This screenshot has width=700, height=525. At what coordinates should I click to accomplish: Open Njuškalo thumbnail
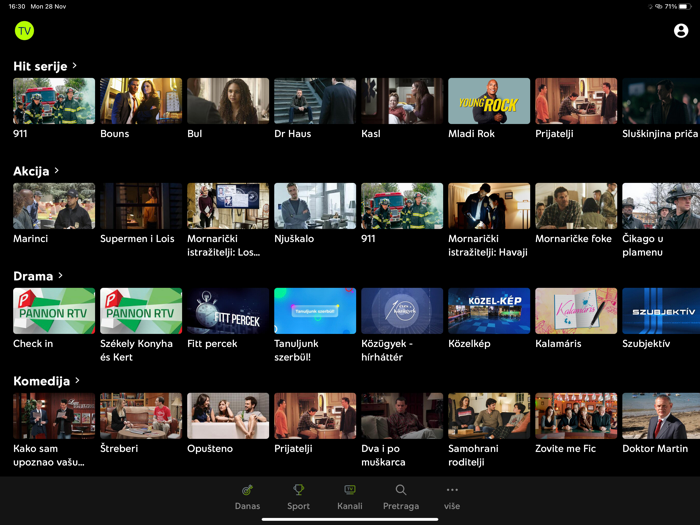pyautogui.click(x=315, y=206)
